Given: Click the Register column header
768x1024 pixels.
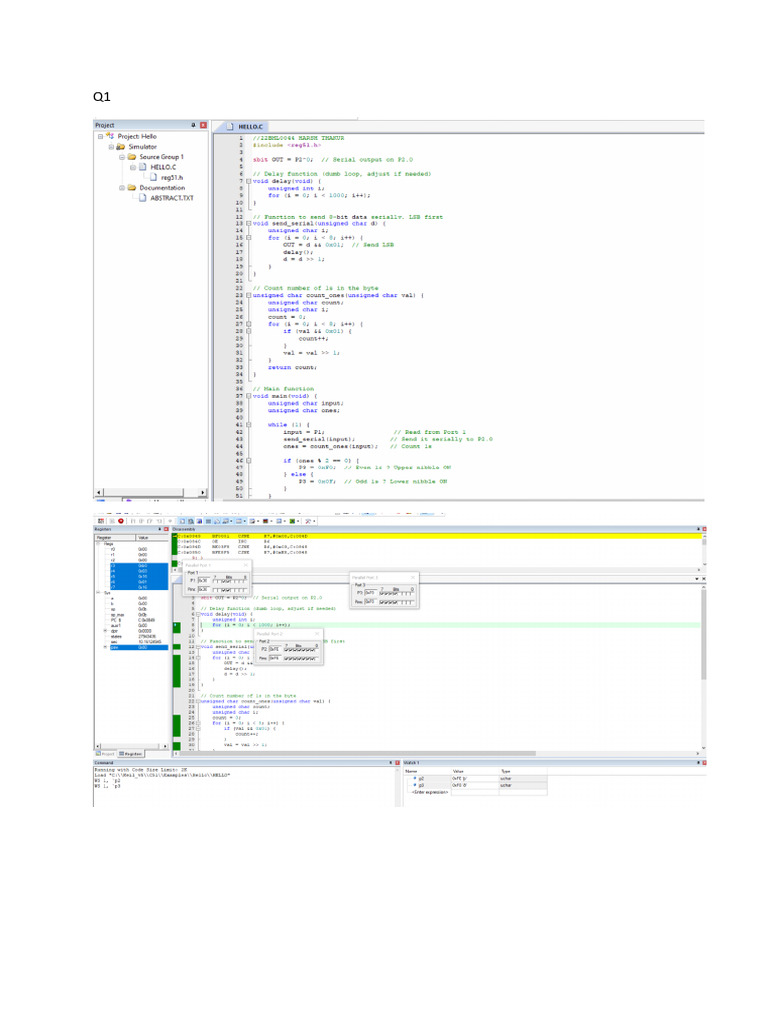Looking at the screenshot, I should 115,537.
